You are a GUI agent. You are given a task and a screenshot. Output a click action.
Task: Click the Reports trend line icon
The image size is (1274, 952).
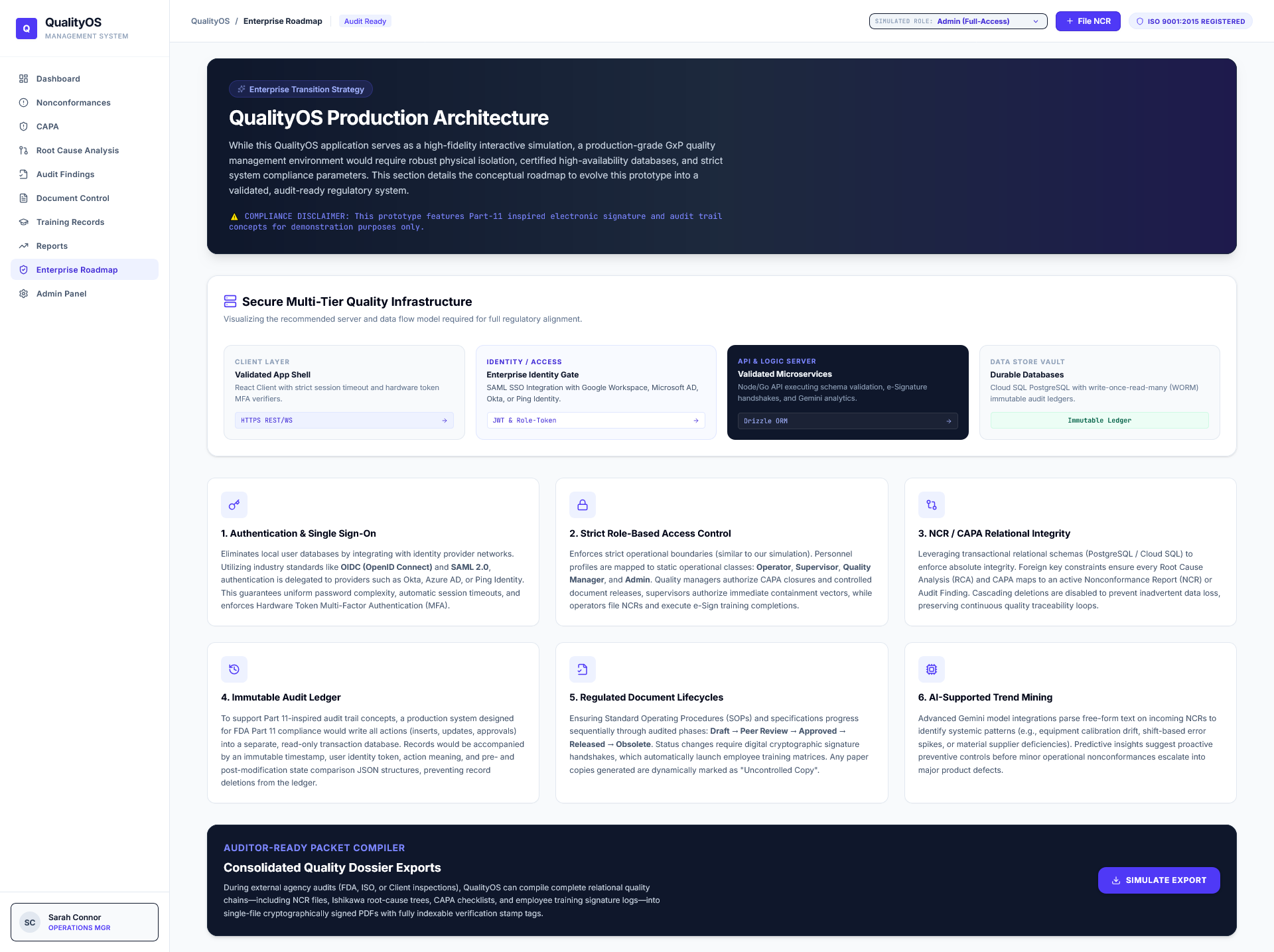click(24, 246)
